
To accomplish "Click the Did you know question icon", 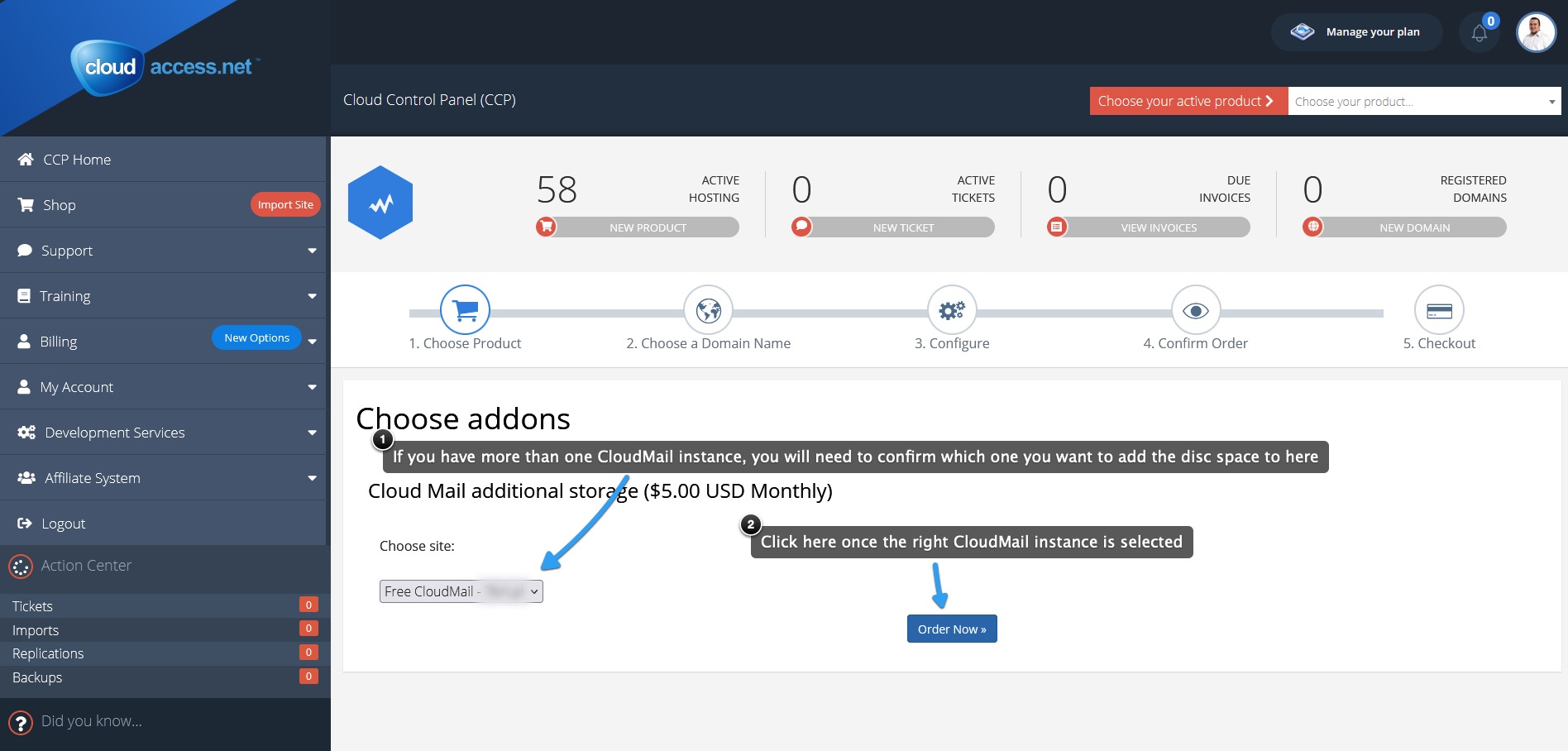I will (x=21, y=723).
